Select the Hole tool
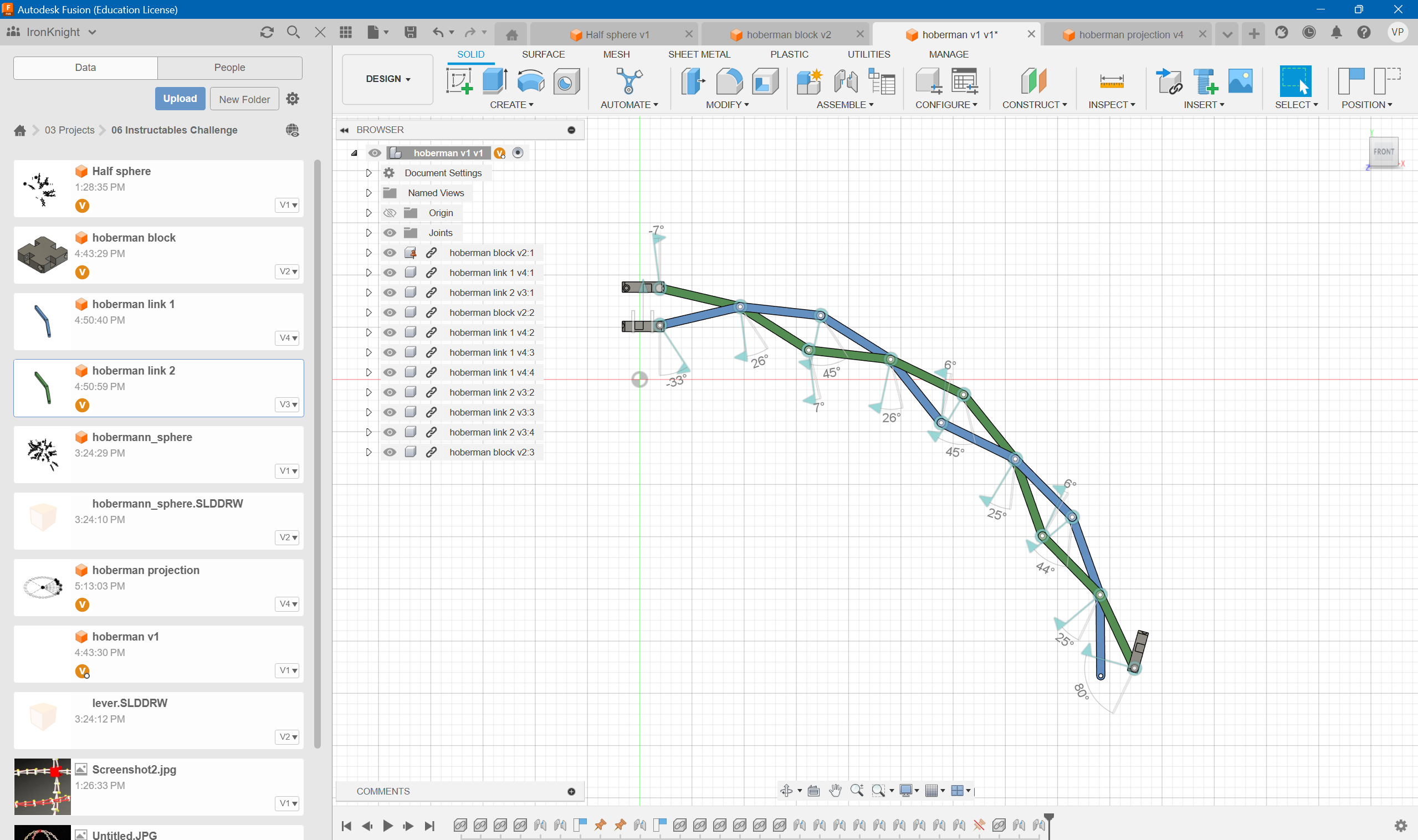This screenshot has height=840, width=1418. [566, 81]
